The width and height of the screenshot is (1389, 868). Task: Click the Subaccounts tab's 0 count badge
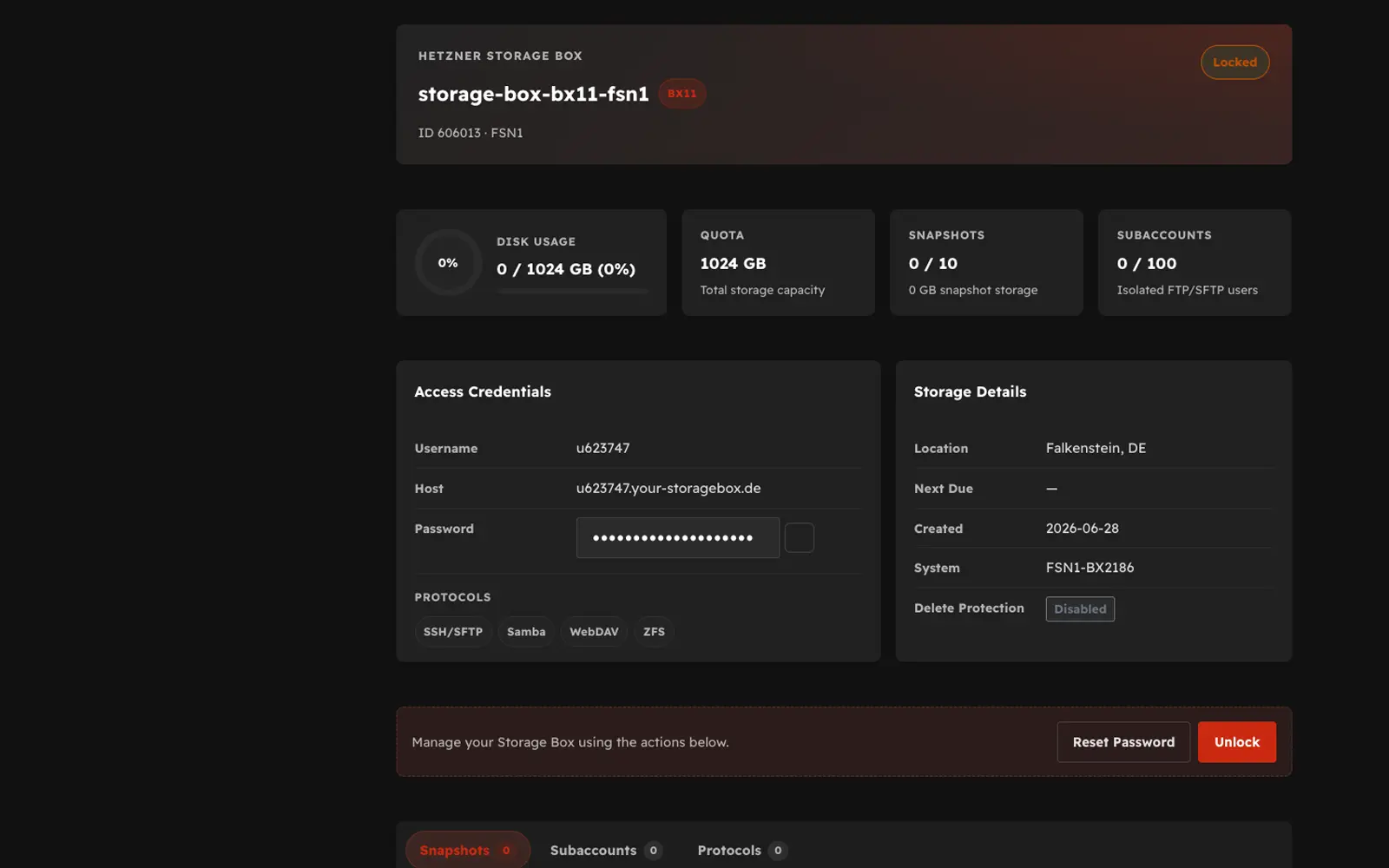(654, 851)
